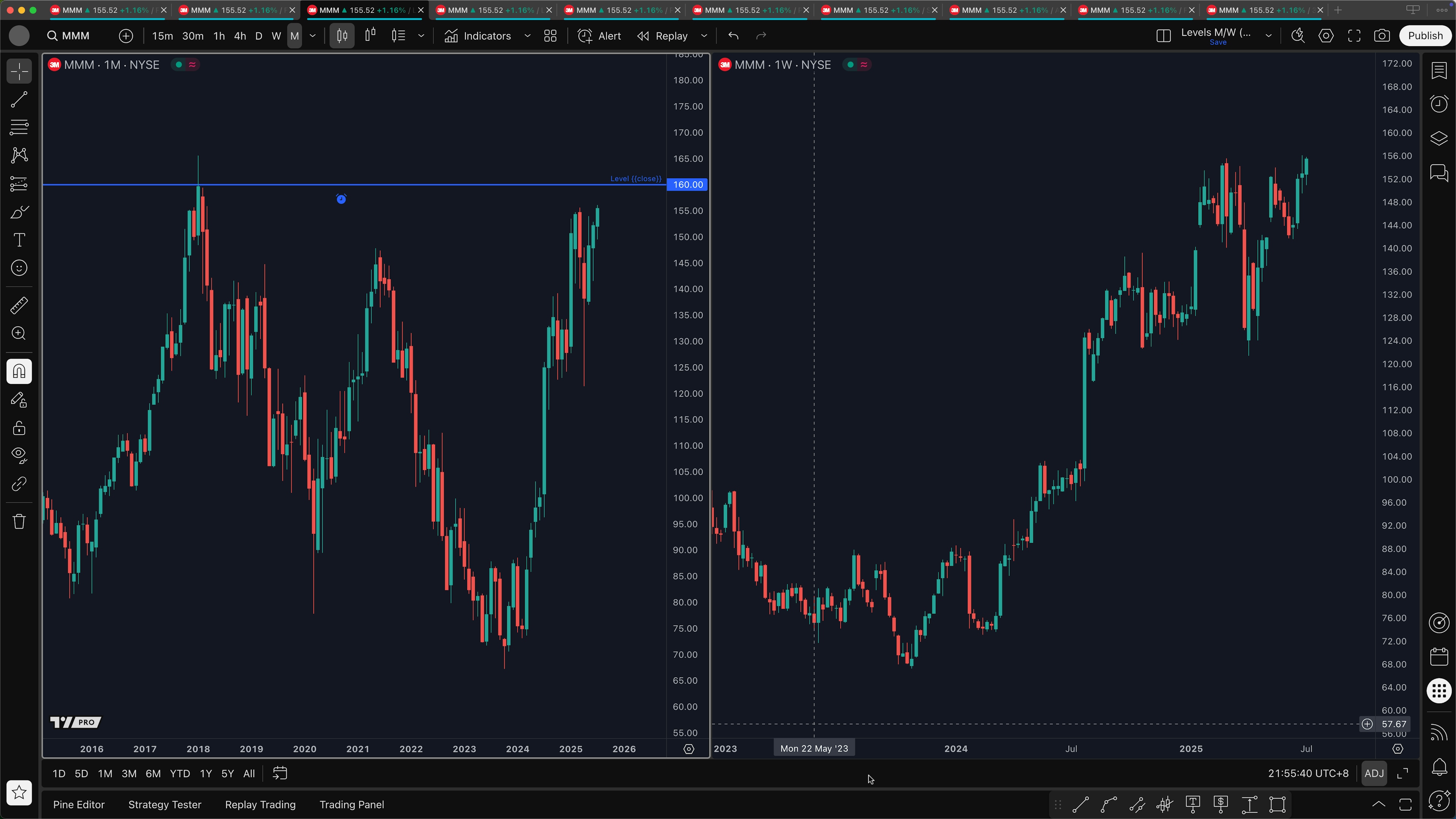
Task: Create a new Alert
Action: click(x=599, y=36)
